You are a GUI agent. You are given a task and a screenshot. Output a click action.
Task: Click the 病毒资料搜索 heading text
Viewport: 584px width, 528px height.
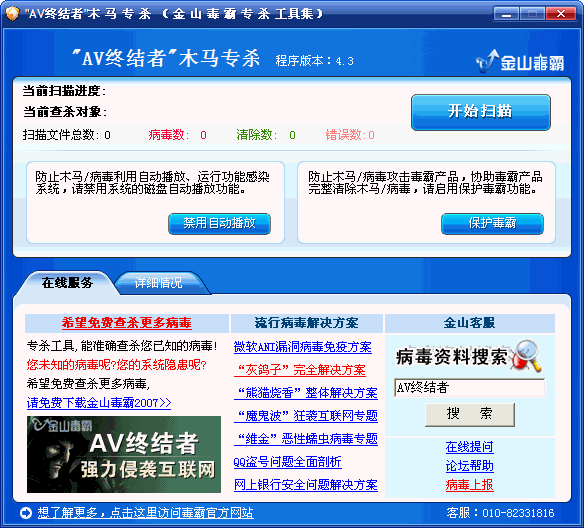tap(452, 357)
